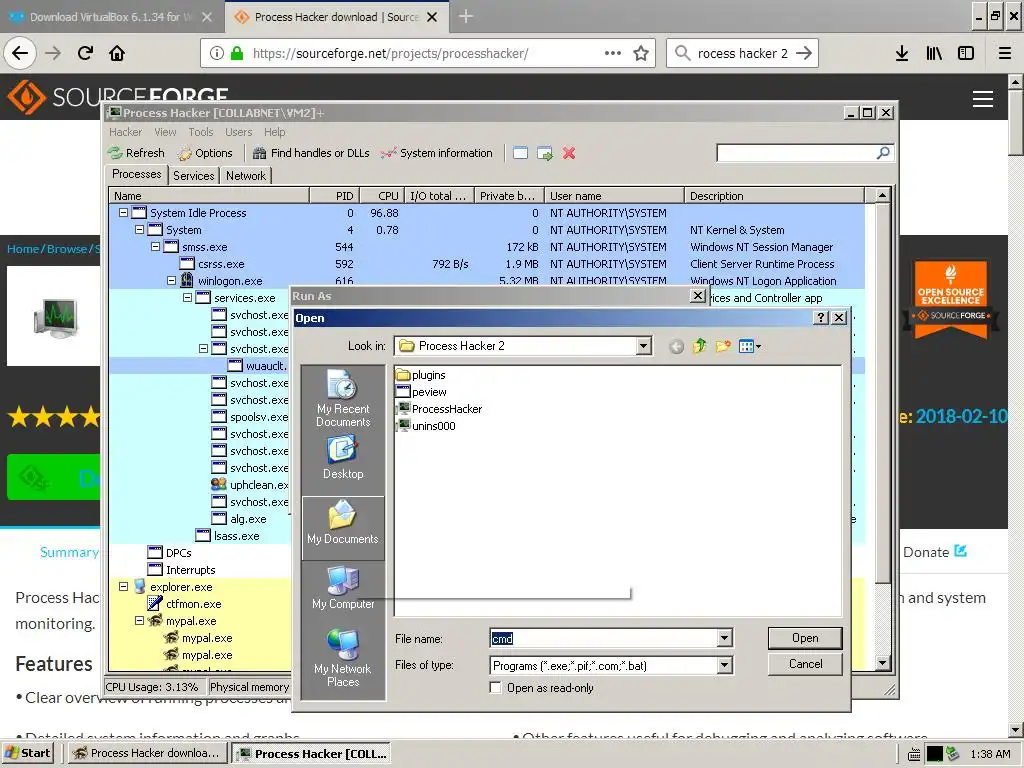Select My Network Places in Open dialog
Image resolution: width=1024 pixels, height=768 pixels.
[343, 658]
